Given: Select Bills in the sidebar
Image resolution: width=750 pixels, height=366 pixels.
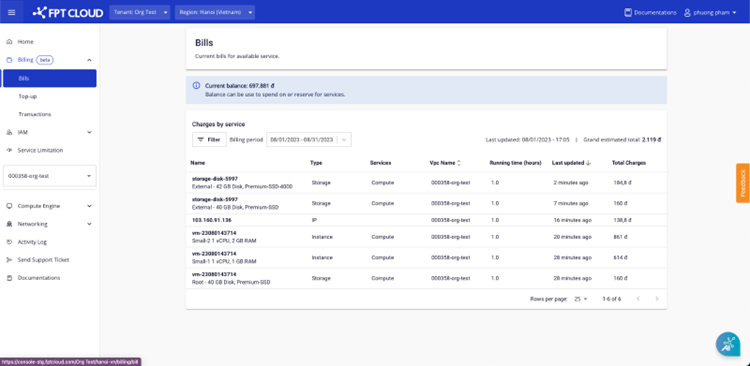Looking at the screenshot, I should (x=50, y=78).
